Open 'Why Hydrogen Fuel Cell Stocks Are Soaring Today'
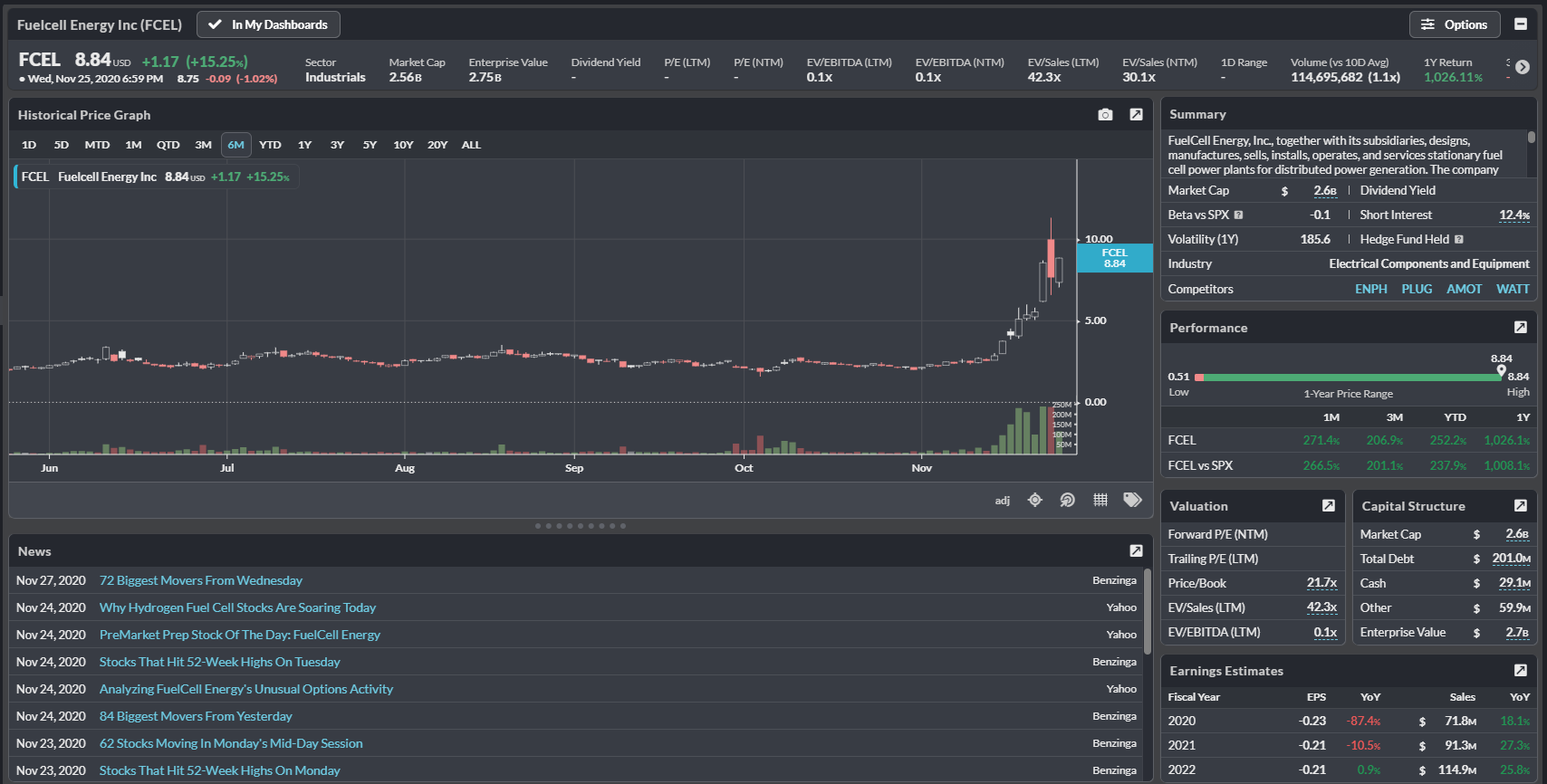This screenshot has height=784, width=1547. click(x=237, y=607)
